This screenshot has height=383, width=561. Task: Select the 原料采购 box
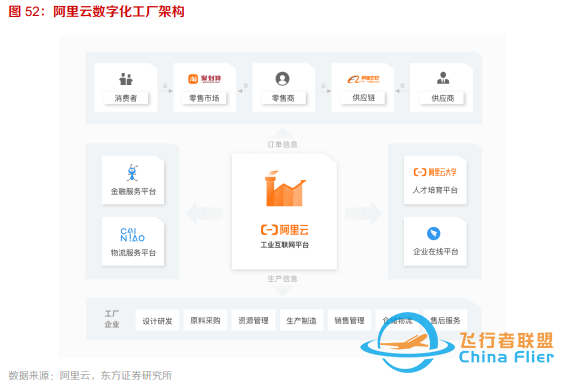(x=205, y=320)
